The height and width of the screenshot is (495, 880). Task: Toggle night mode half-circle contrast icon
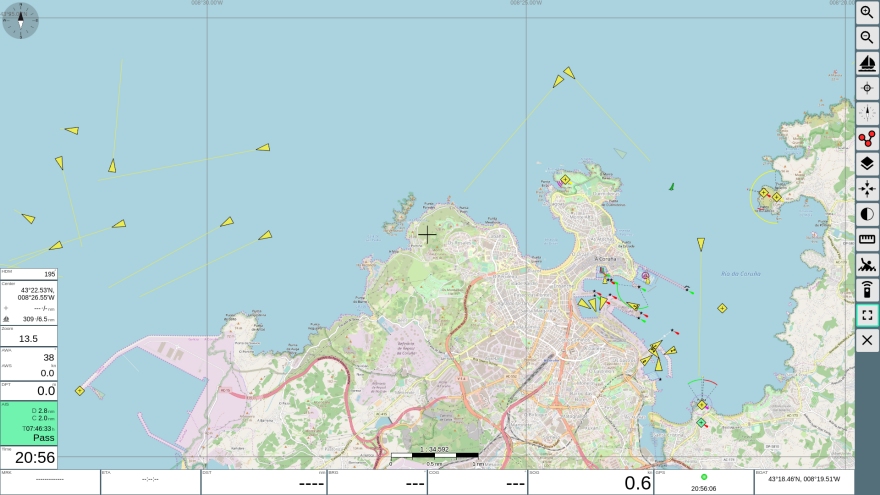pos(867,214)
